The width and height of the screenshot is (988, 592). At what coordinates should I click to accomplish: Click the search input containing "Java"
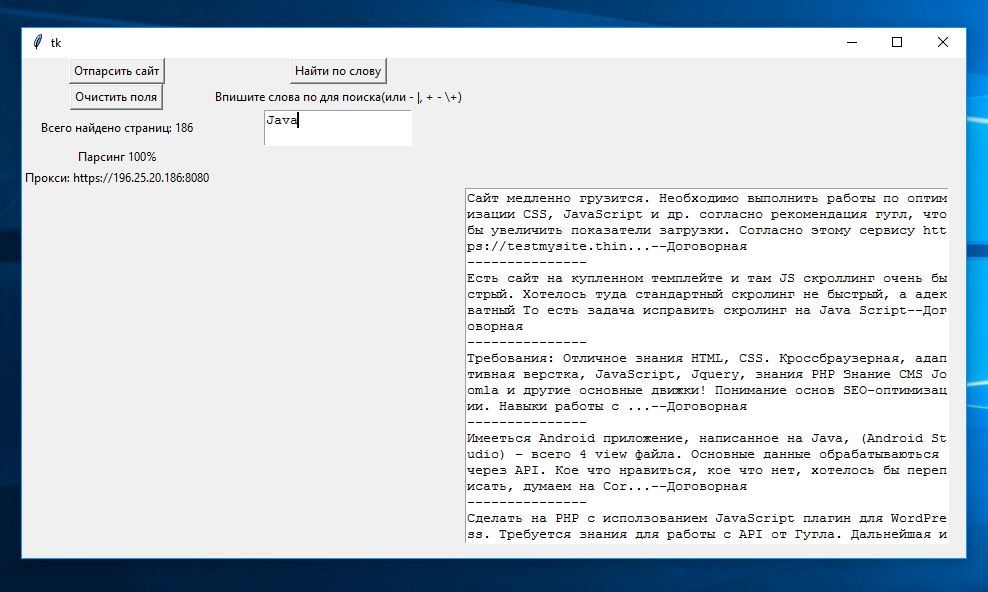[337, 127]
